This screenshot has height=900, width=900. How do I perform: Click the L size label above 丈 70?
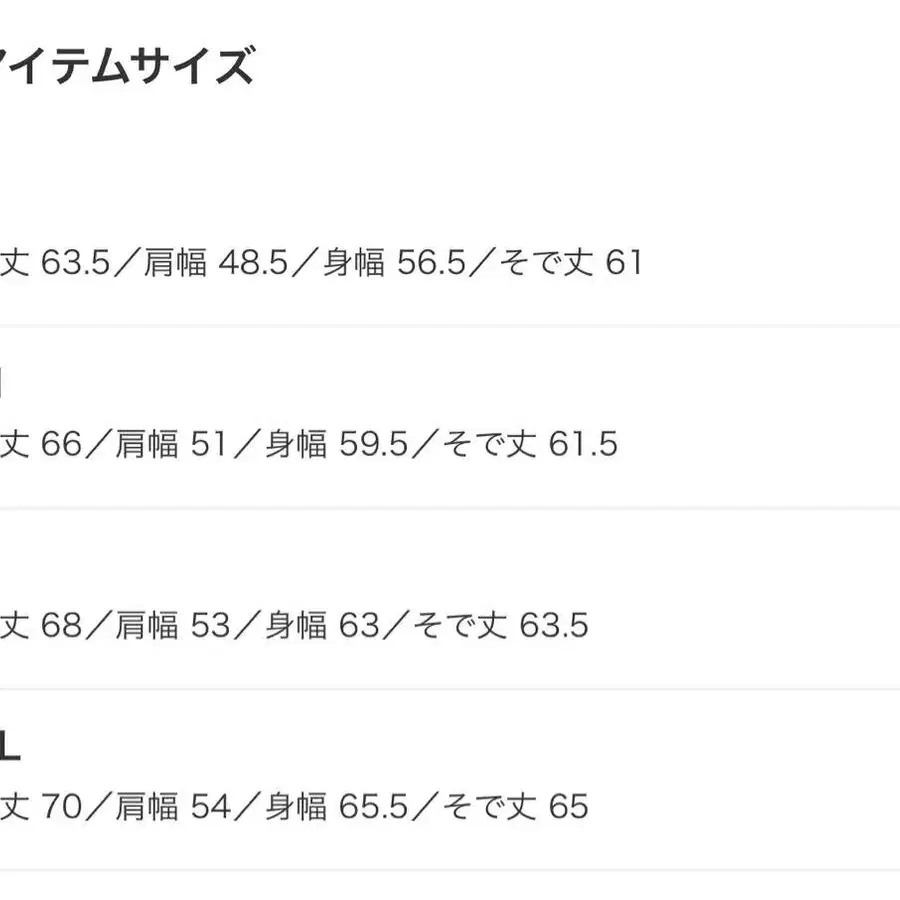click(x=10, y=748)
